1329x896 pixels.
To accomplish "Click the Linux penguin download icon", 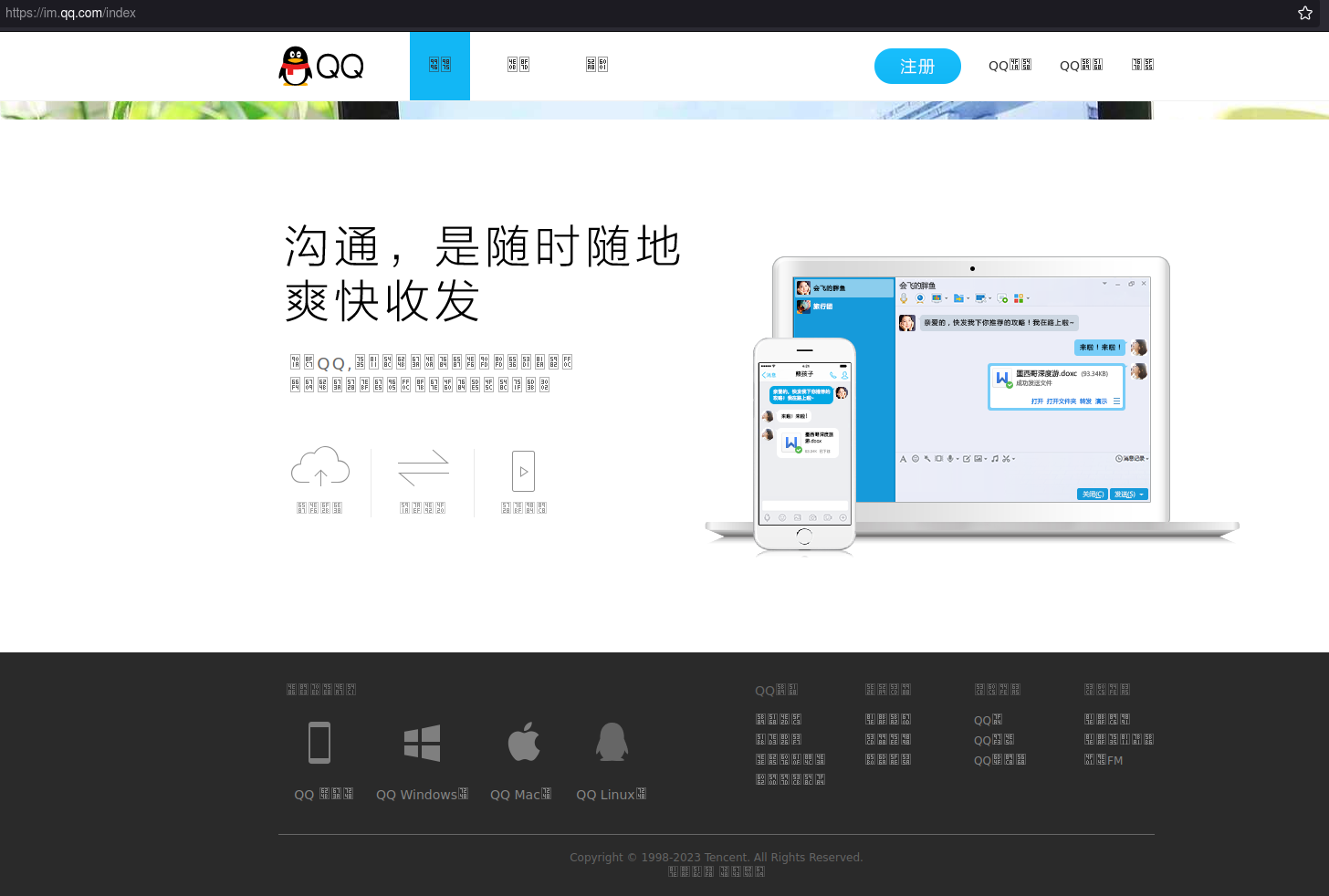I will (x=612, y=742).
